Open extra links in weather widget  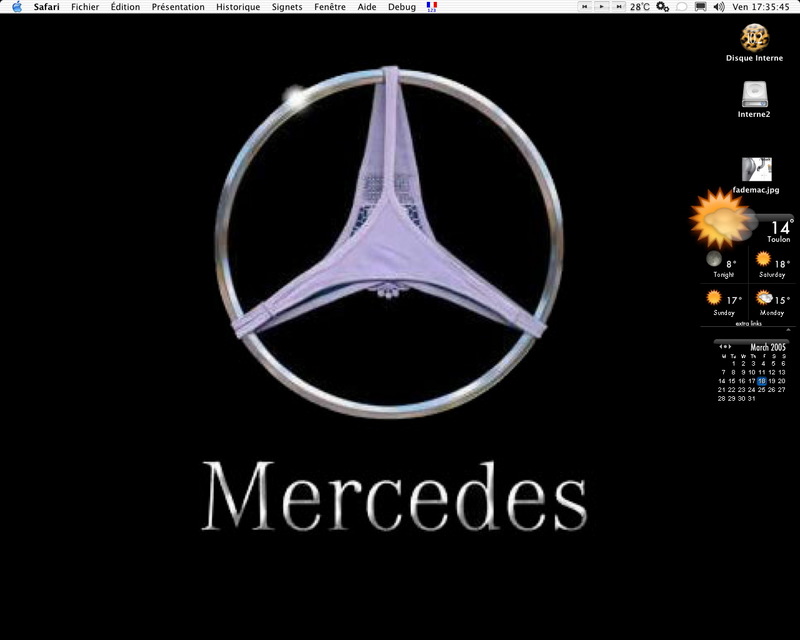(x=748, y=324)
